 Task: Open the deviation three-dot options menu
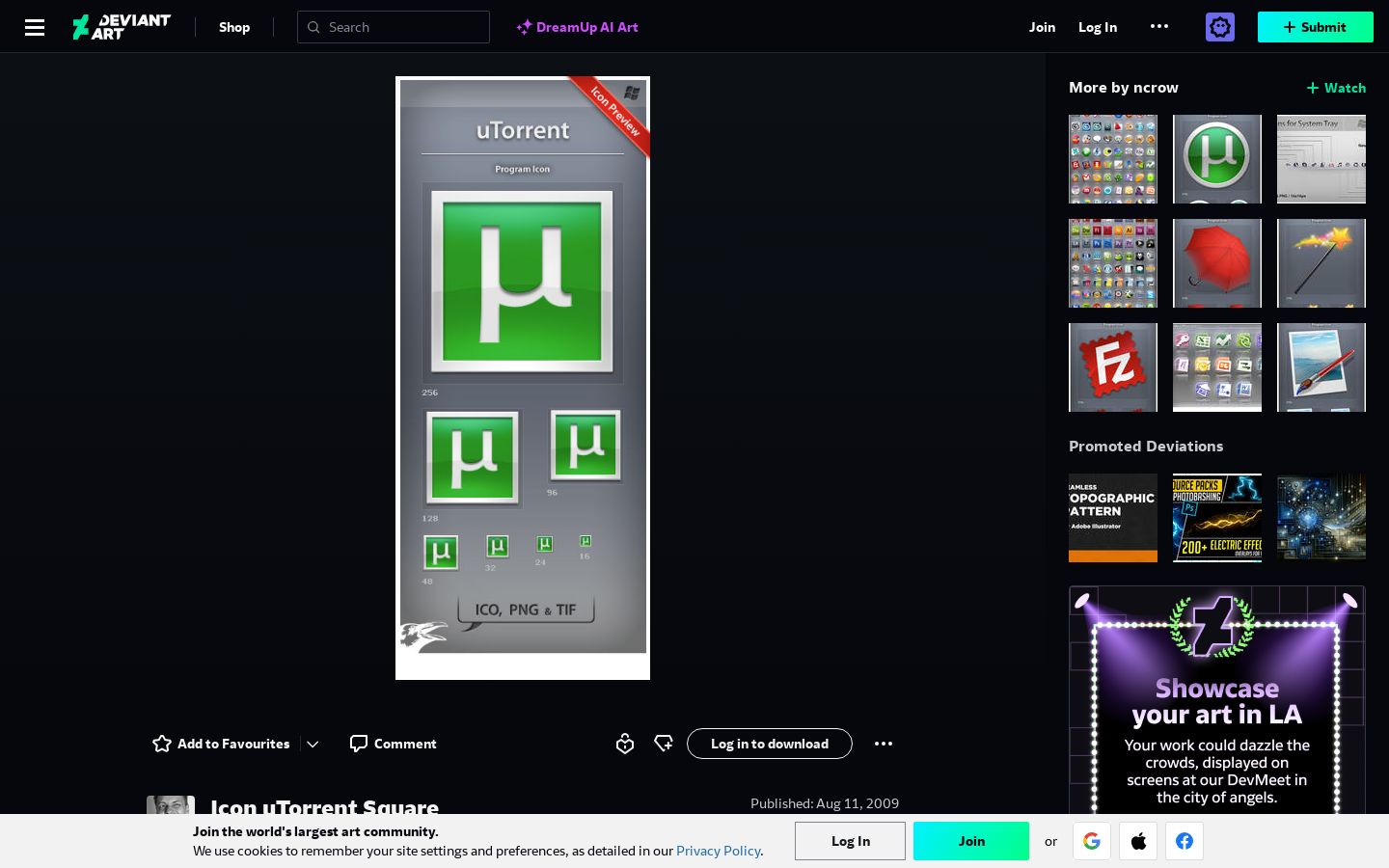(884, 744)
